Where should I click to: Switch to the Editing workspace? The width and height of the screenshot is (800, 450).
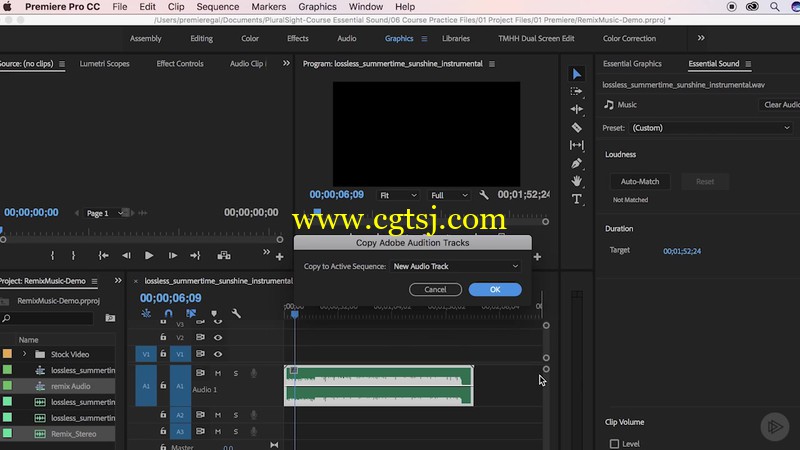(x=202, y=38)
